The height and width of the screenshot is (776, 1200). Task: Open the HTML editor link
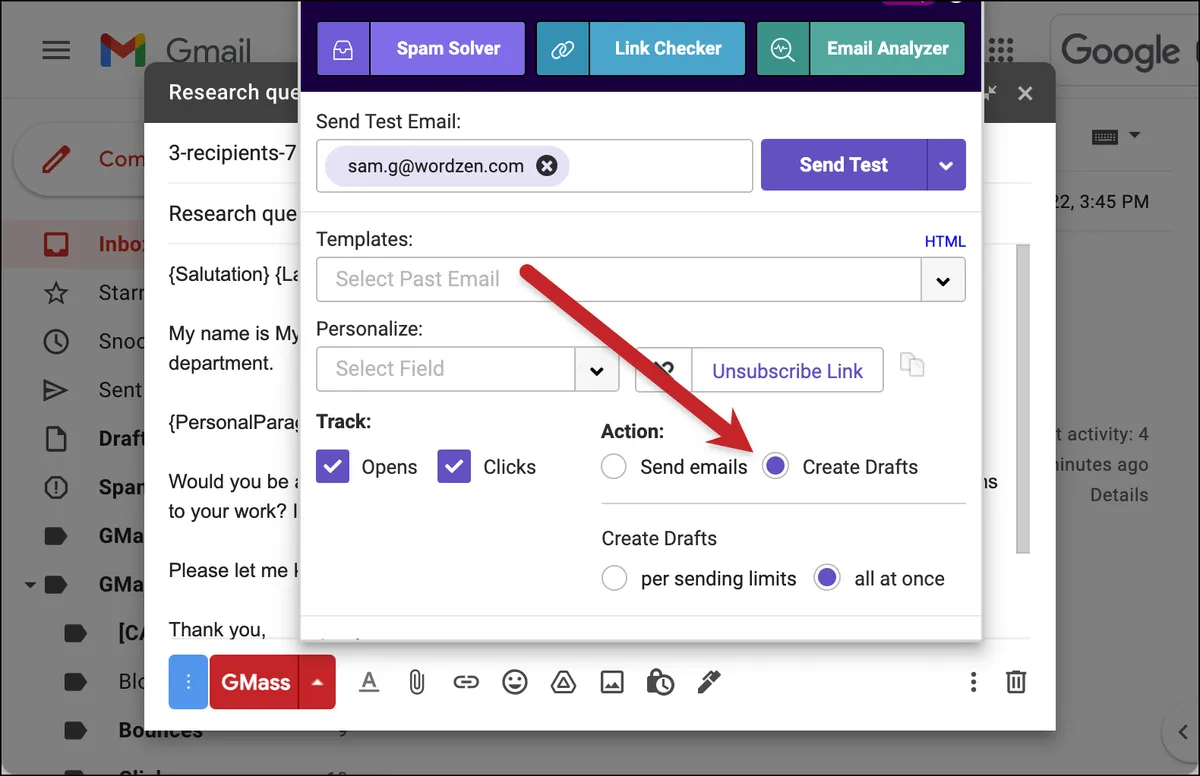click(945, 241)
